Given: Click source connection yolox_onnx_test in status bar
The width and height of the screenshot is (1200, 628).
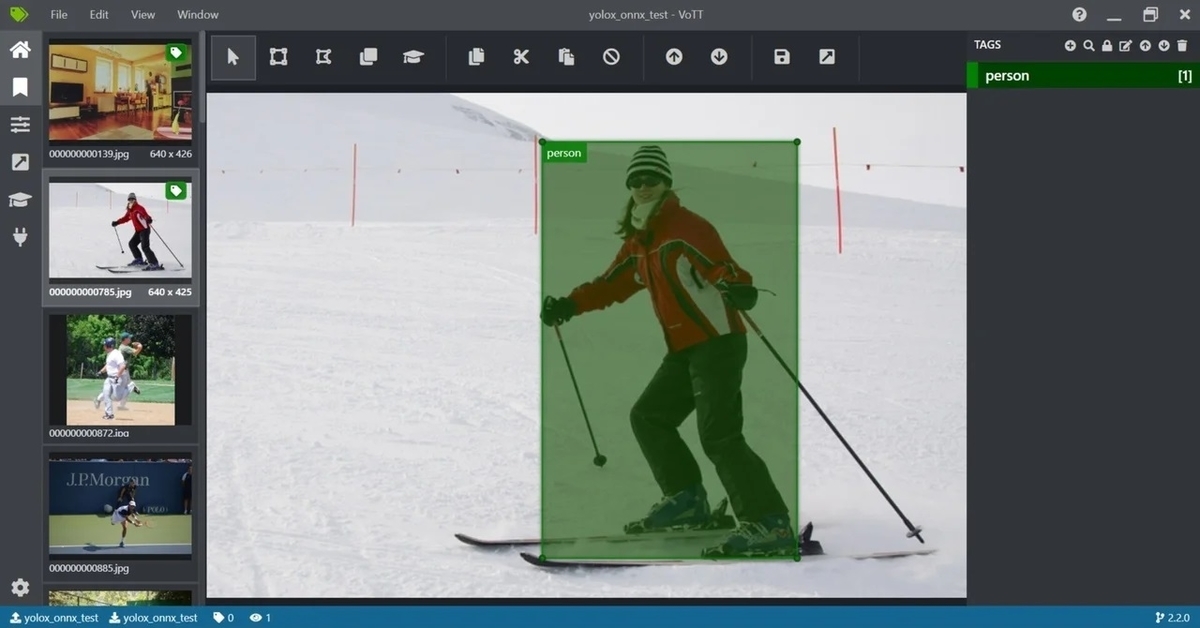Looking at the screenshot, I should [54, 618].
